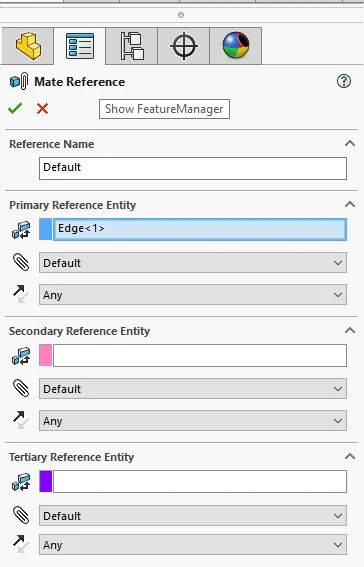The image size is (364, 567).
Task: Collapse the Tertiary Reference Entity section
Action: (x=350, y=456)
